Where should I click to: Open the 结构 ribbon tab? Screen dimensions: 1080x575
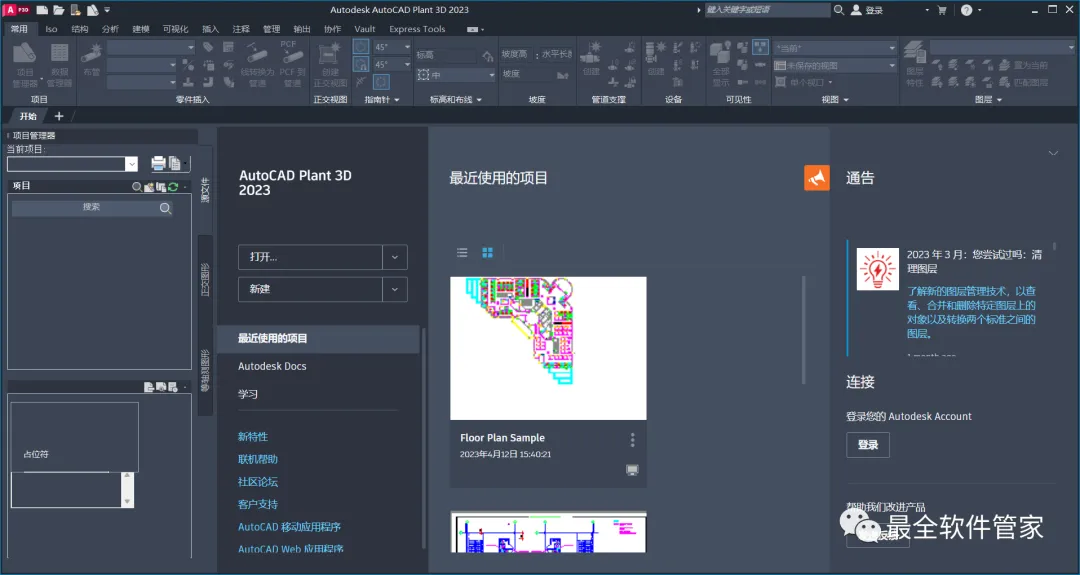80,29
